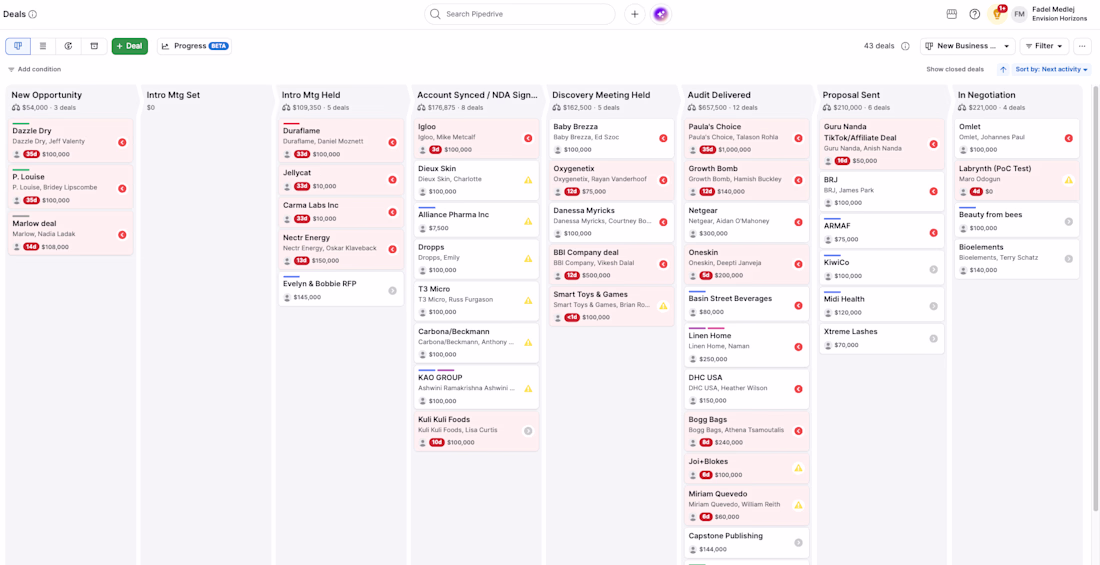Open the Alliance Pharma Inc deal card
Screen dimensions: 1100x565
(476, 219)
